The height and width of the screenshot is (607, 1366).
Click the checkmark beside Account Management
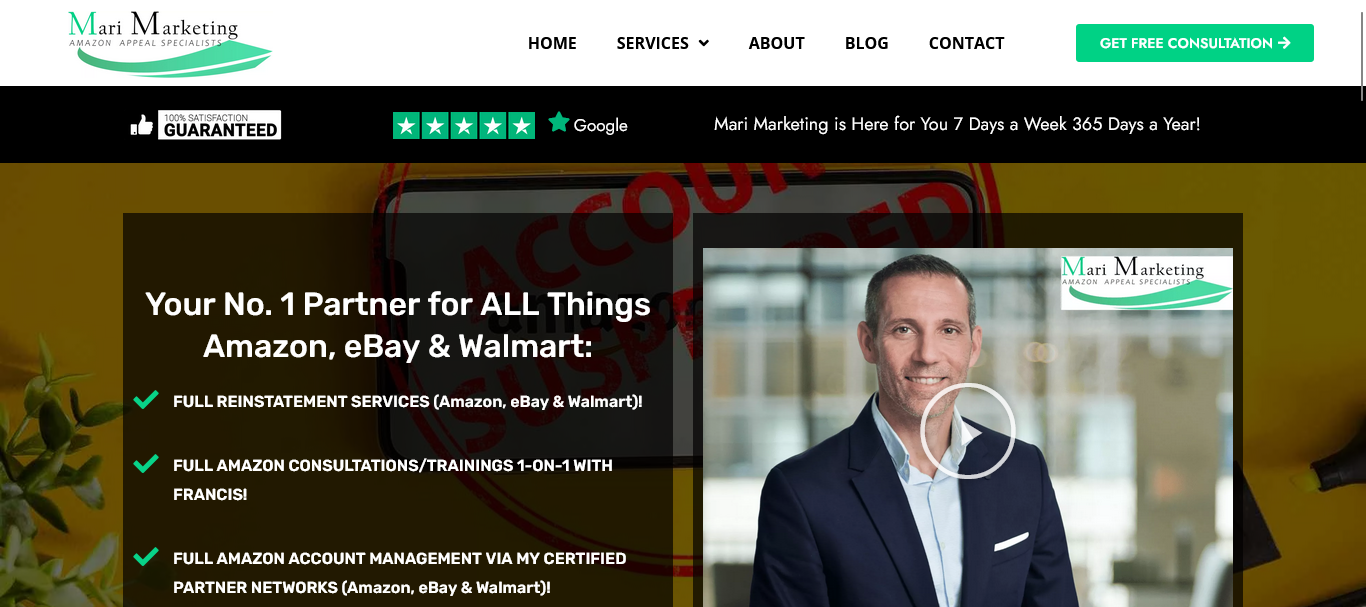146,557
